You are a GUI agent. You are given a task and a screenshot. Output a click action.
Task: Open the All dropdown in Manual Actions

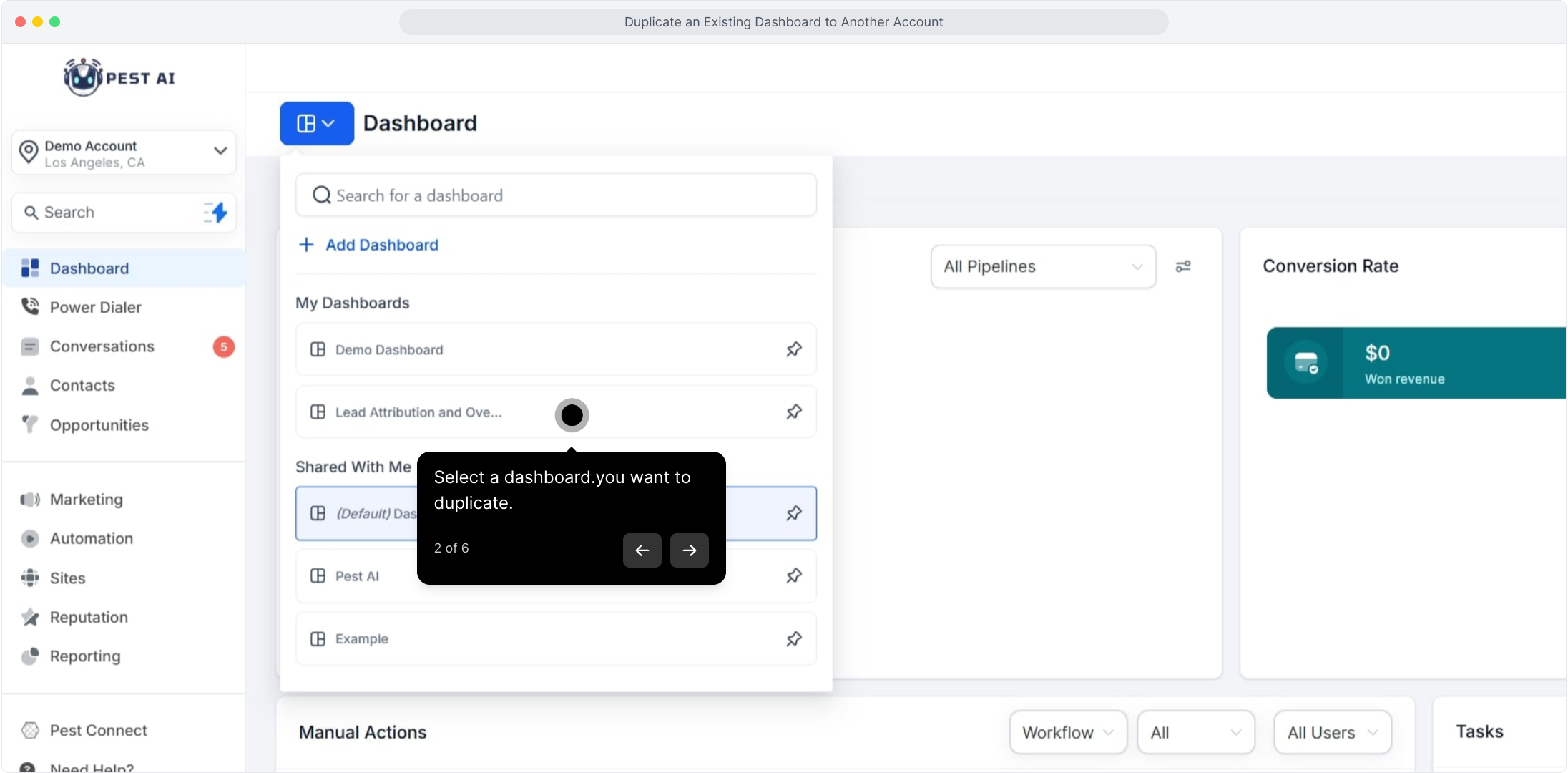[1196, 732]
